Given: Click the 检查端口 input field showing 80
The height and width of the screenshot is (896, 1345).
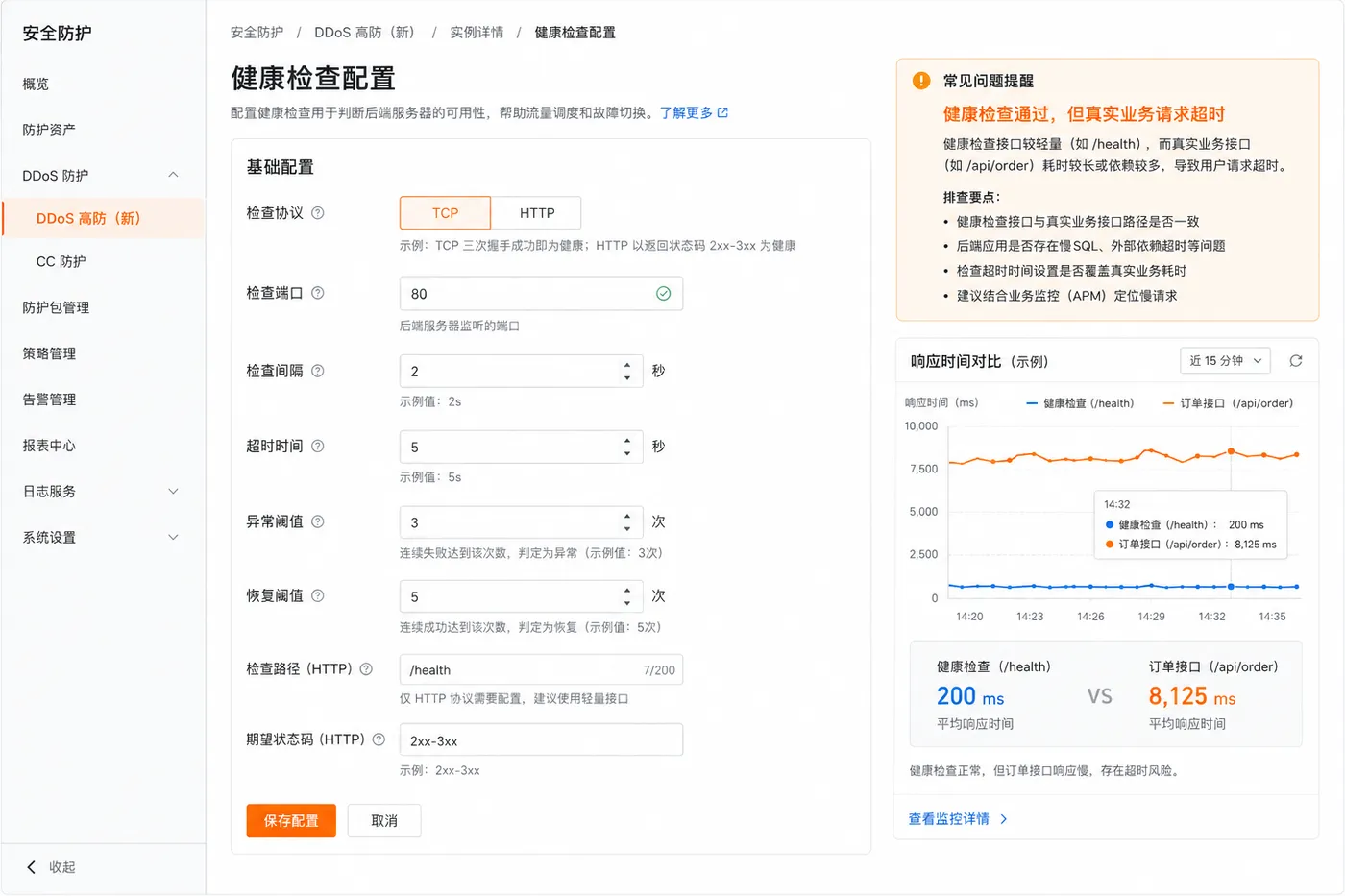Looking at the screenshot, I should [x=541, y=294].
